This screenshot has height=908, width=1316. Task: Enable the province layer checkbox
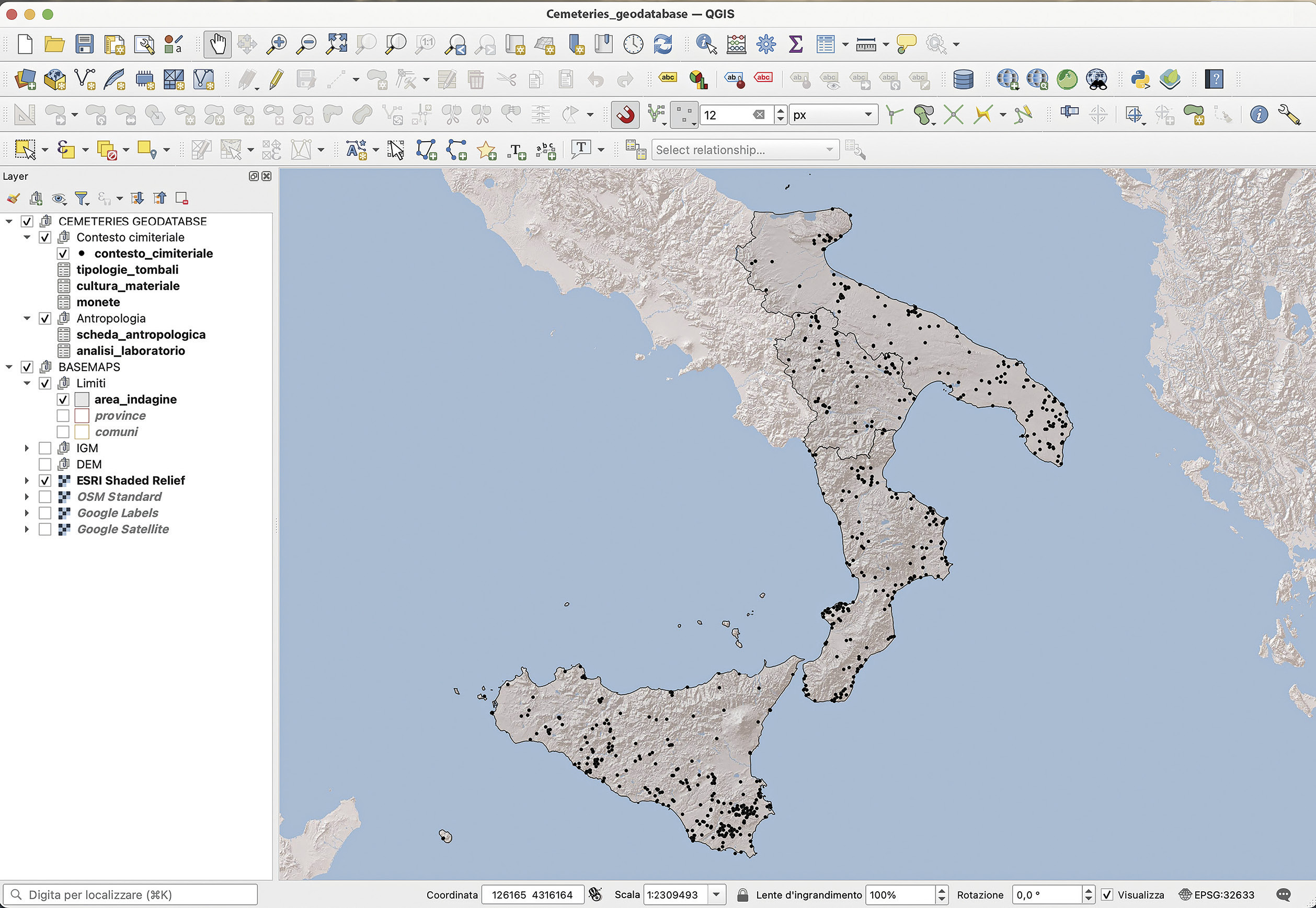[63, 416]
